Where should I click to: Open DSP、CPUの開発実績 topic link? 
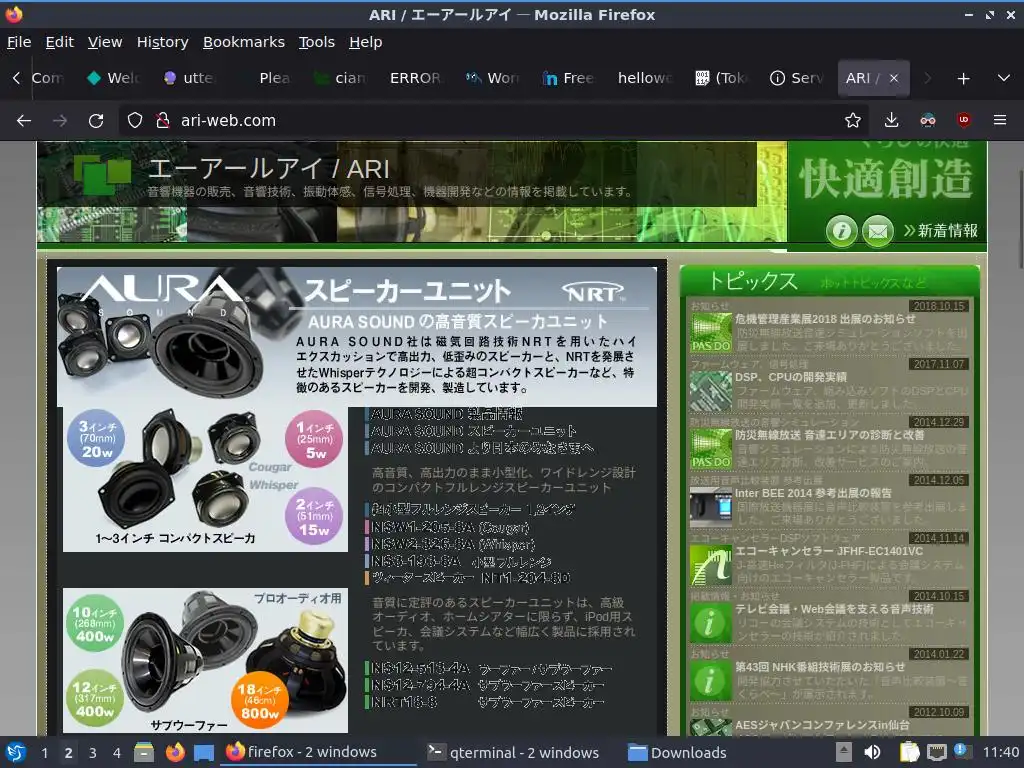(790, 377)
